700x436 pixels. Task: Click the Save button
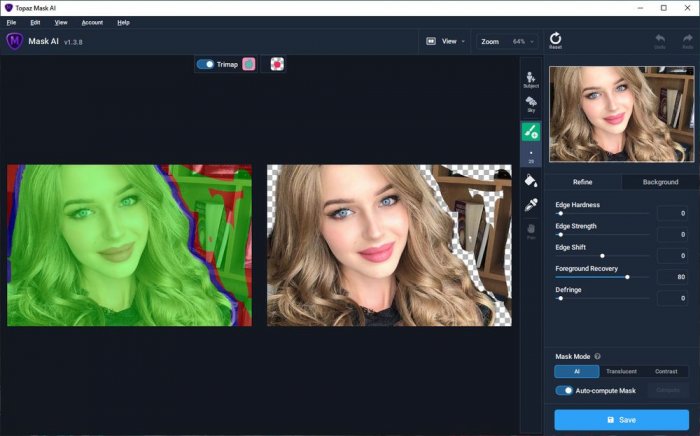[621, 420]
